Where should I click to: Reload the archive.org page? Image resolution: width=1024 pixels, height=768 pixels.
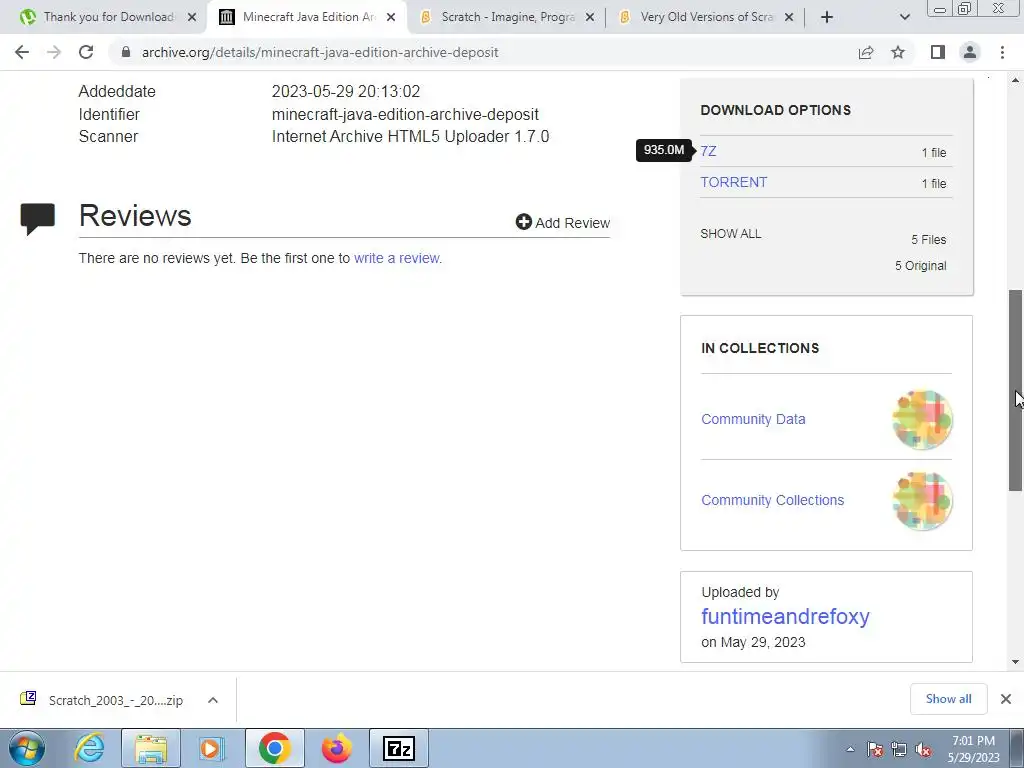coord(86,52)
